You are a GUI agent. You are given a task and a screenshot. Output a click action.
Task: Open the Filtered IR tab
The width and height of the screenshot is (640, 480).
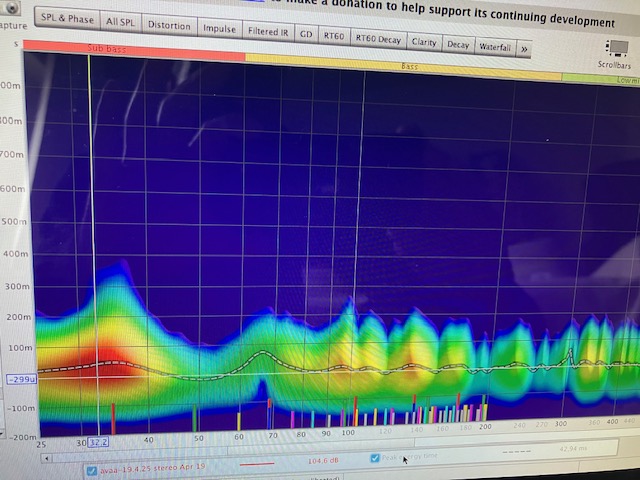tap(268, 31)
